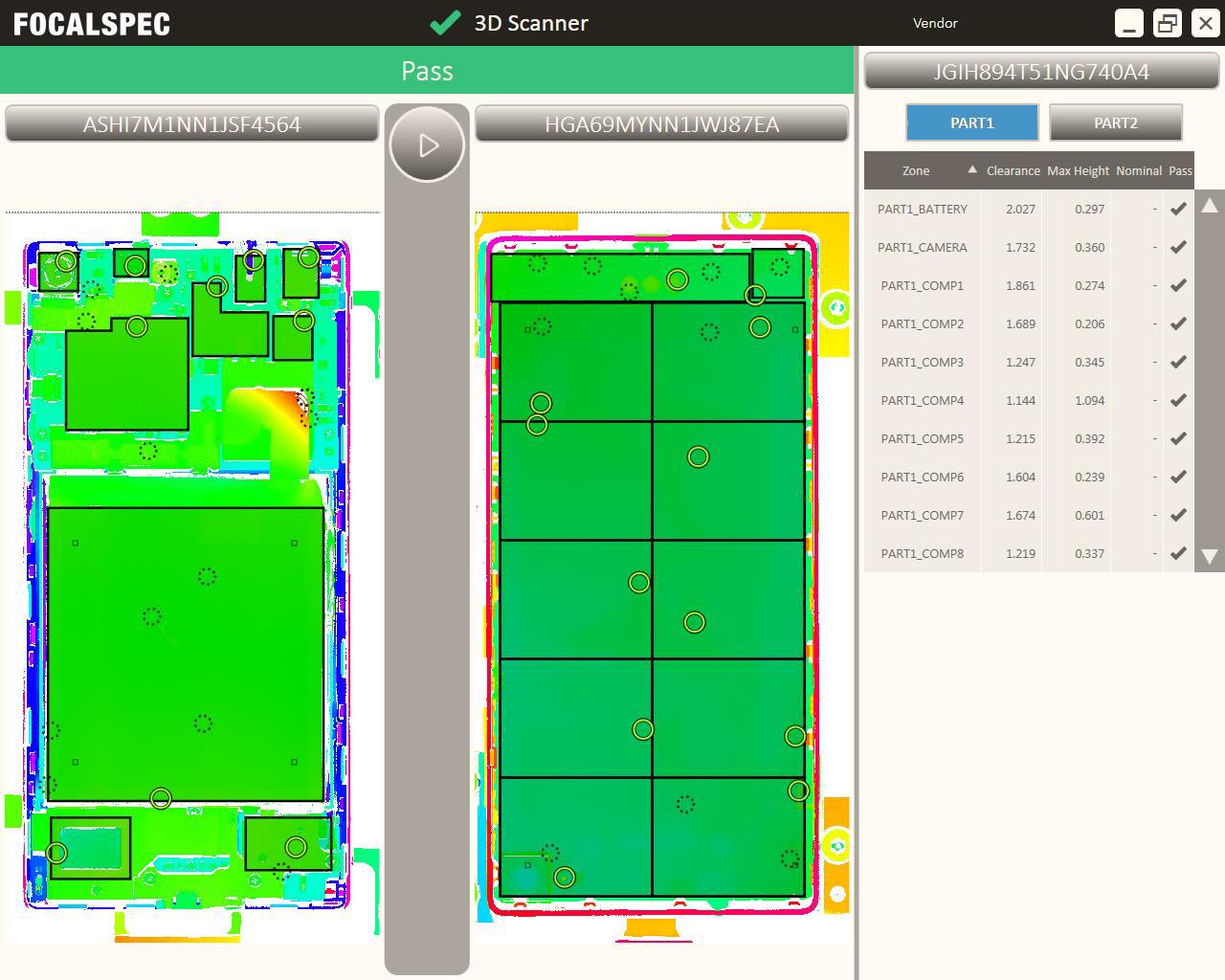Screen dimensions: 1225x980
Task: Click the PART1_COMP4 pass checkmark
Action: (1179, 400)
